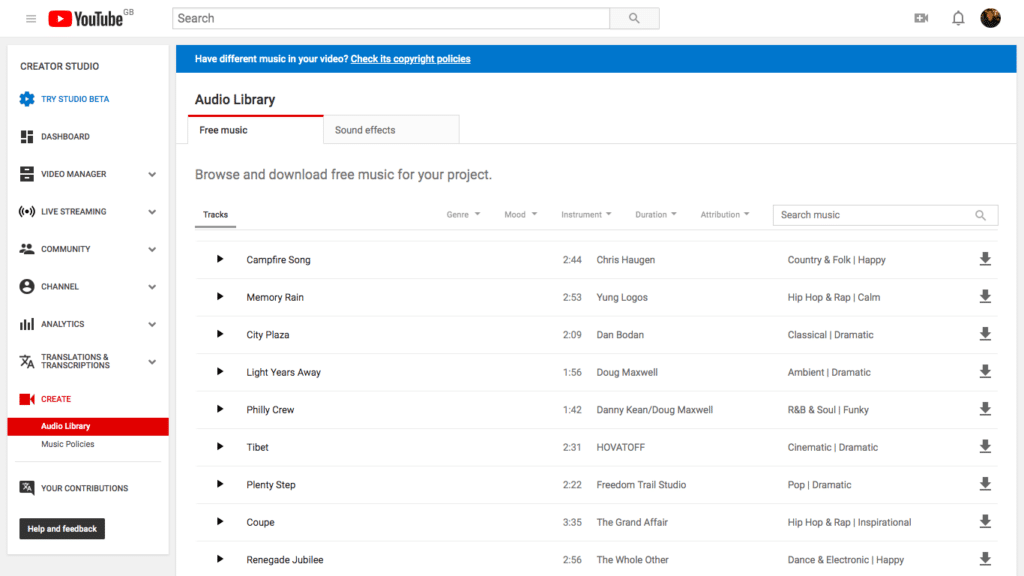Click the Help and feedback button
The height and width of the screenshot is (576, 1024).
(62, 528)
